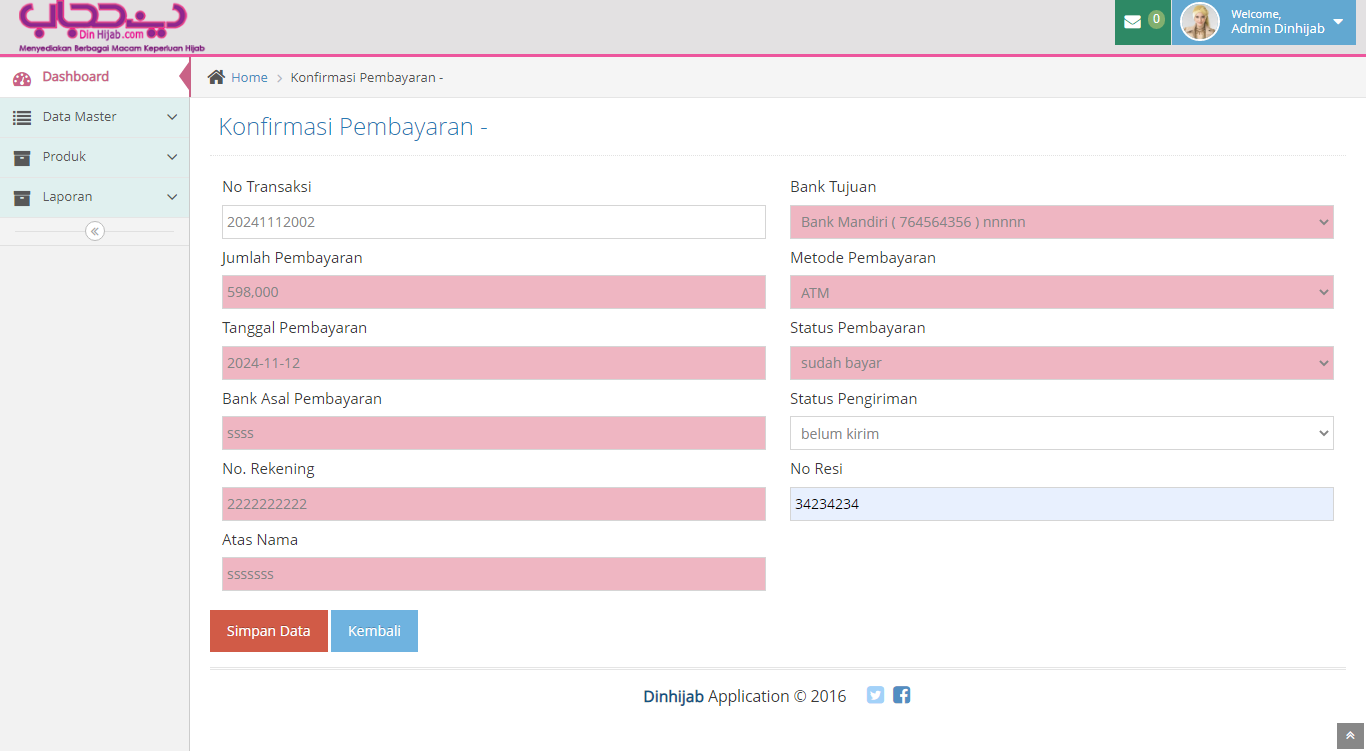Click the envelope messages icon
Image resolution: width=1366 pixels, height=752 pixels.
click(1132, 22)
